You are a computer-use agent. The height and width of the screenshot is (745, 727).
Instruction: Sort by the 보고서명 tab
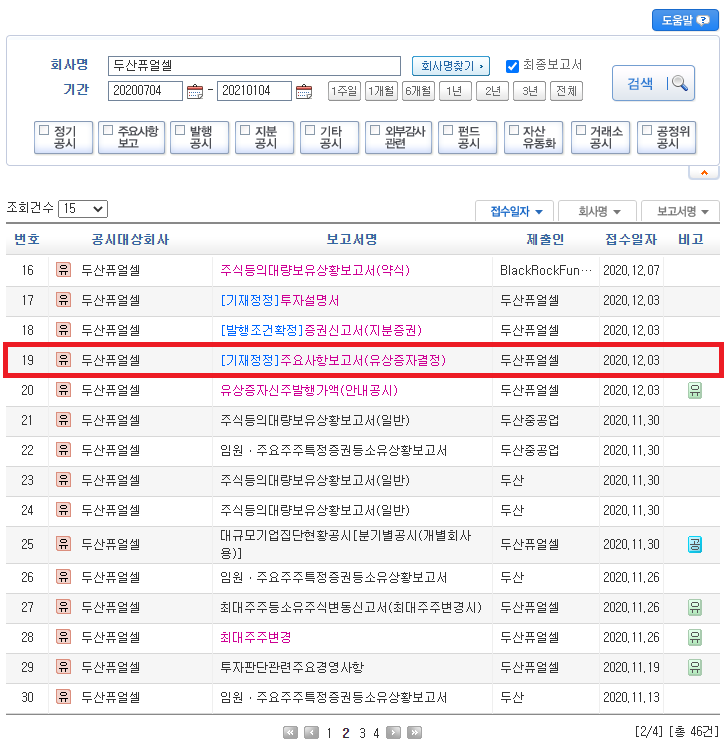coord(681,211)
